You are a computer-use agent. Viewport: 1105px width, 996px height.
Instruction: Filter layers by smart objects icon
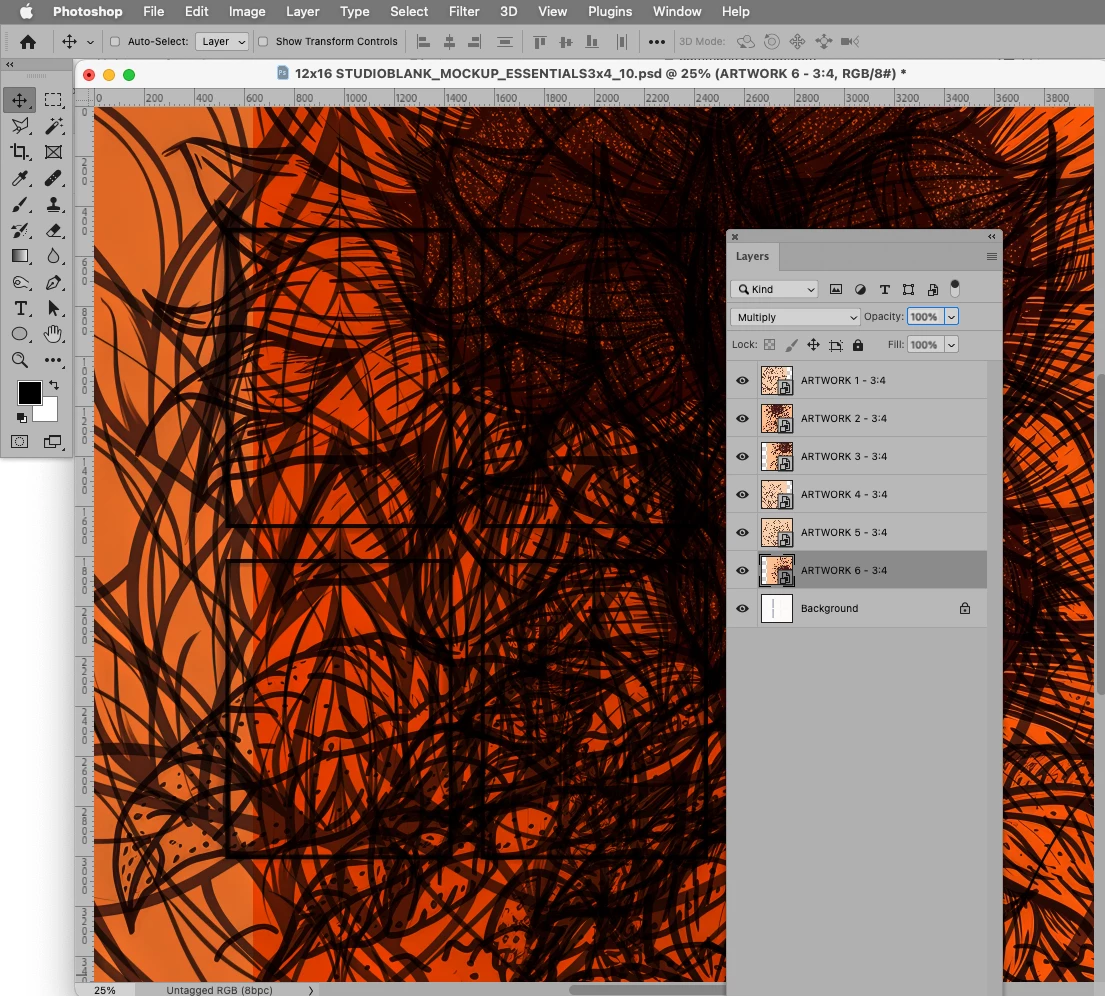click(x=932, y=289)
